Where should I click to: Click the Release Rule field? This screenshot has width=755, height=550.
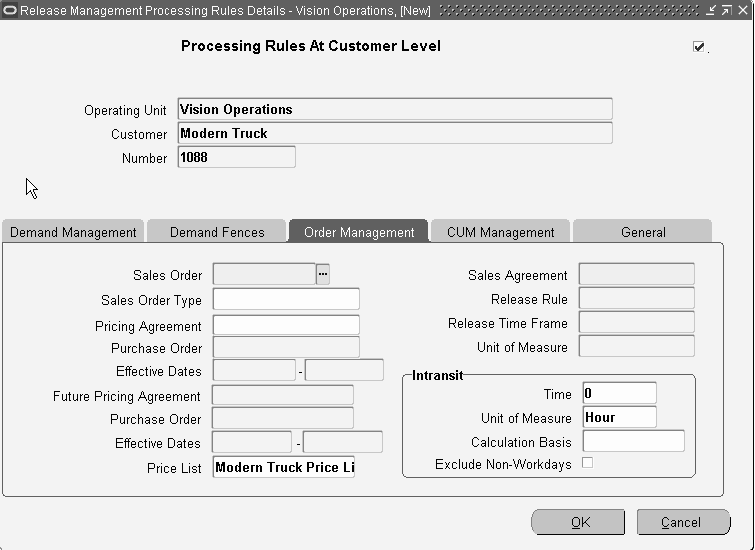click(637, 298)
